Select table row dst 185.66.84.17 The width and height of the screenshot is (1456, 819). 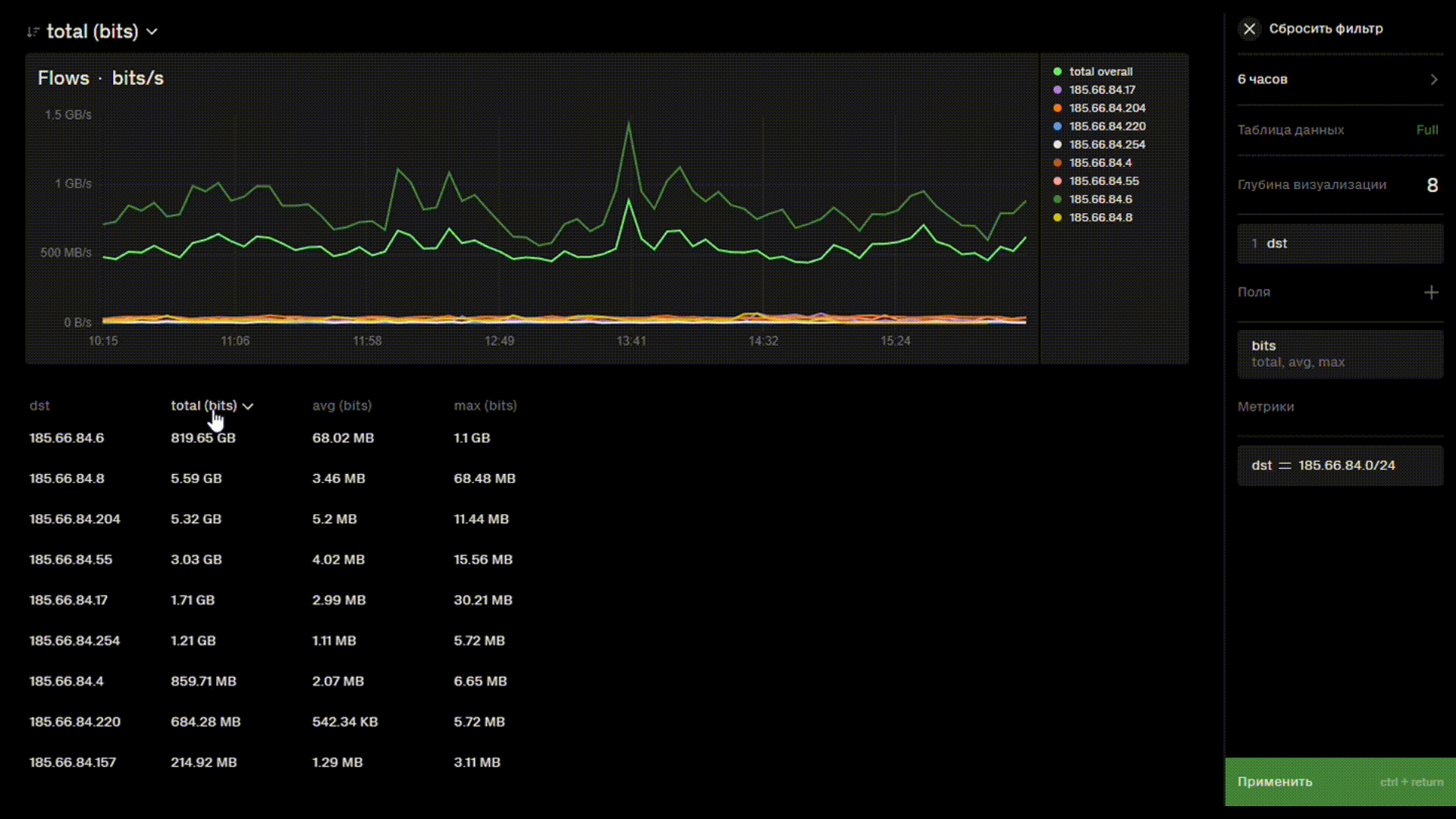coord(68,601)
